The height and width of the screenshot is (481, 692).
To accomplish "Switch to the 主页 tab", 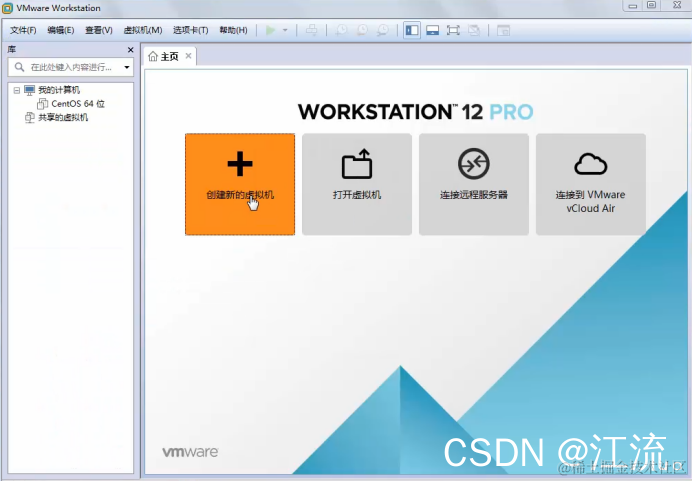I will coord(169,56).
